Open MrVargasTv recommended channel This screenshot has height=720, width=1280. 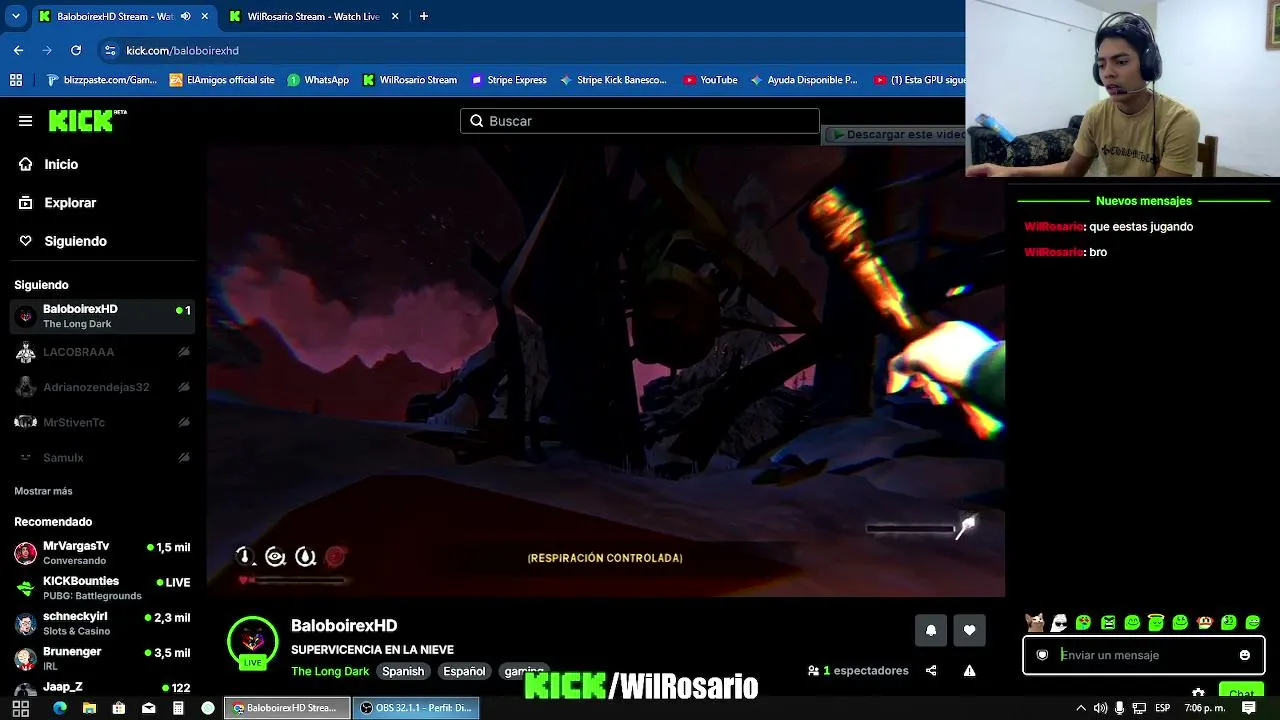click(102, 553)
